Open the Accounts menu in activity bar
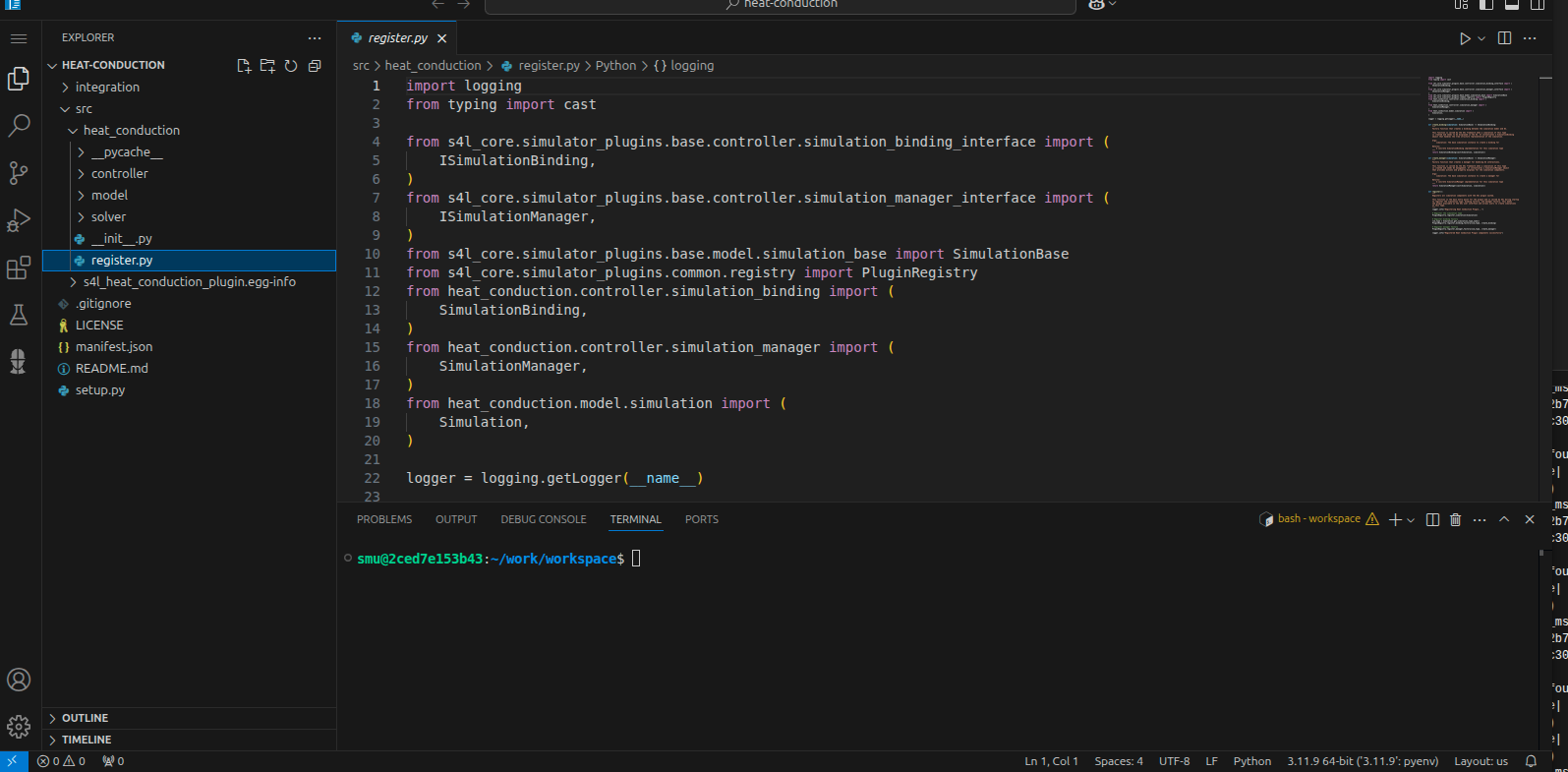The image size is (1568, 772). click(19, 680)
